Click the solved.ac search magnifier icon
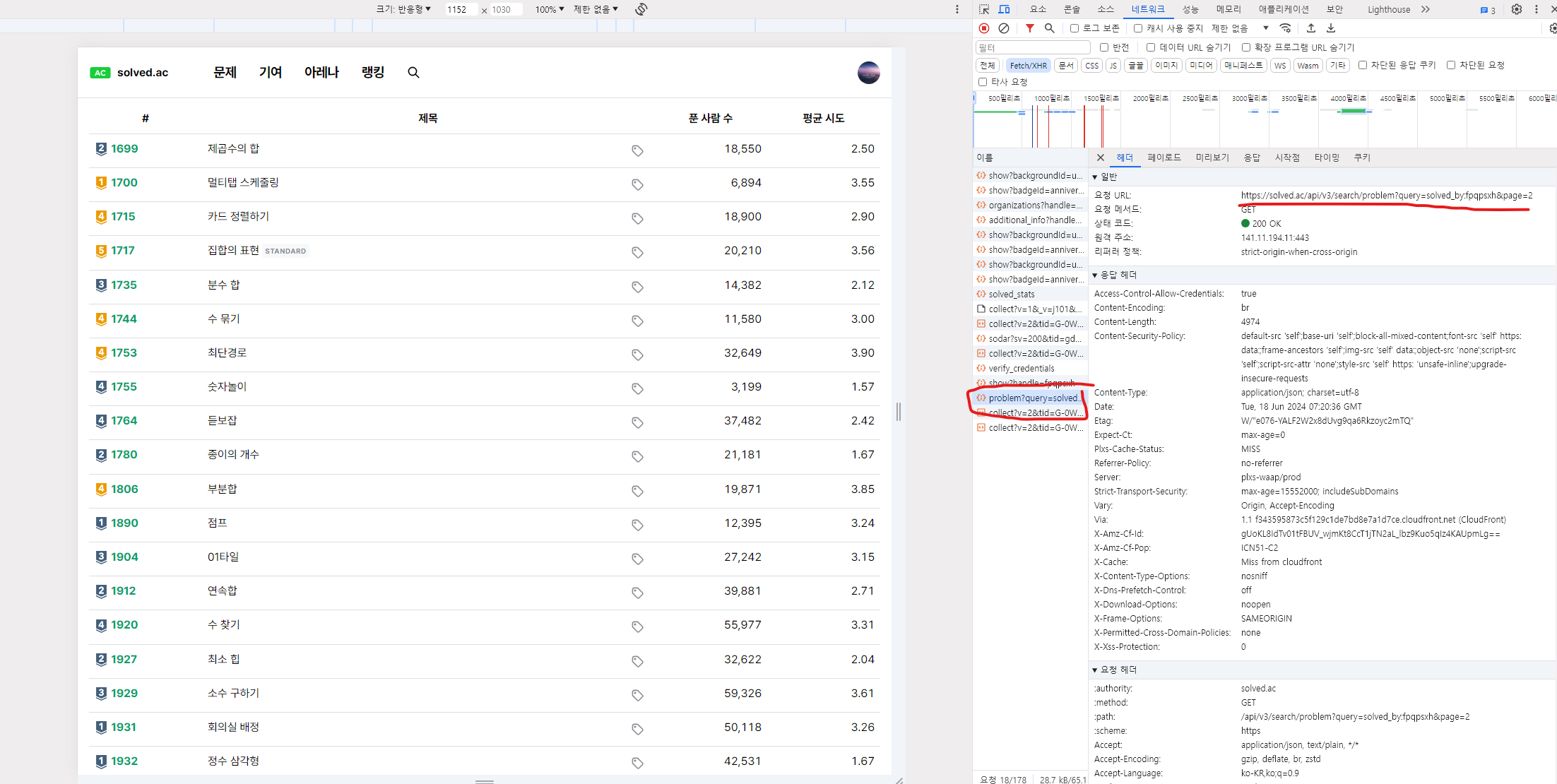 [x=414, y=73]
